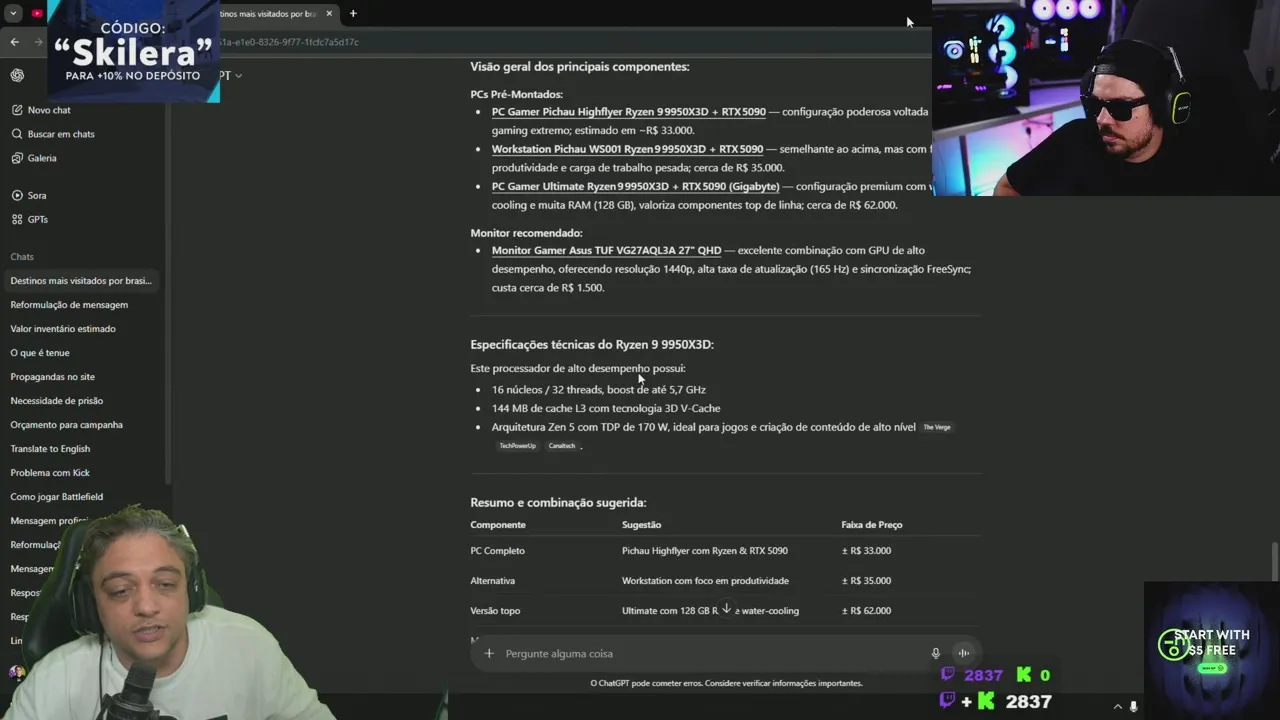1280x720 pixels.
Task: Open chat Problema com Kick
Action: (x=50, y=473)
